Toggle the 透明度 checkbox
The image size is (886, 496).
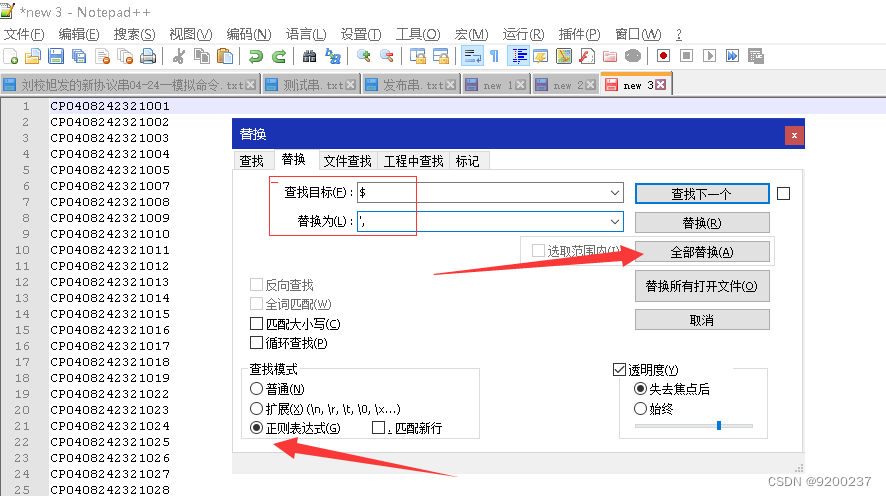pos(619,369)
